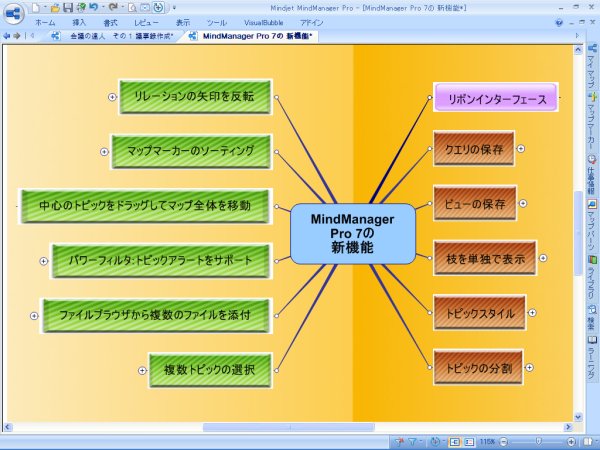Click the New document icon
The height and width of the screenshot is (450, 600).
tap(36, 7)
